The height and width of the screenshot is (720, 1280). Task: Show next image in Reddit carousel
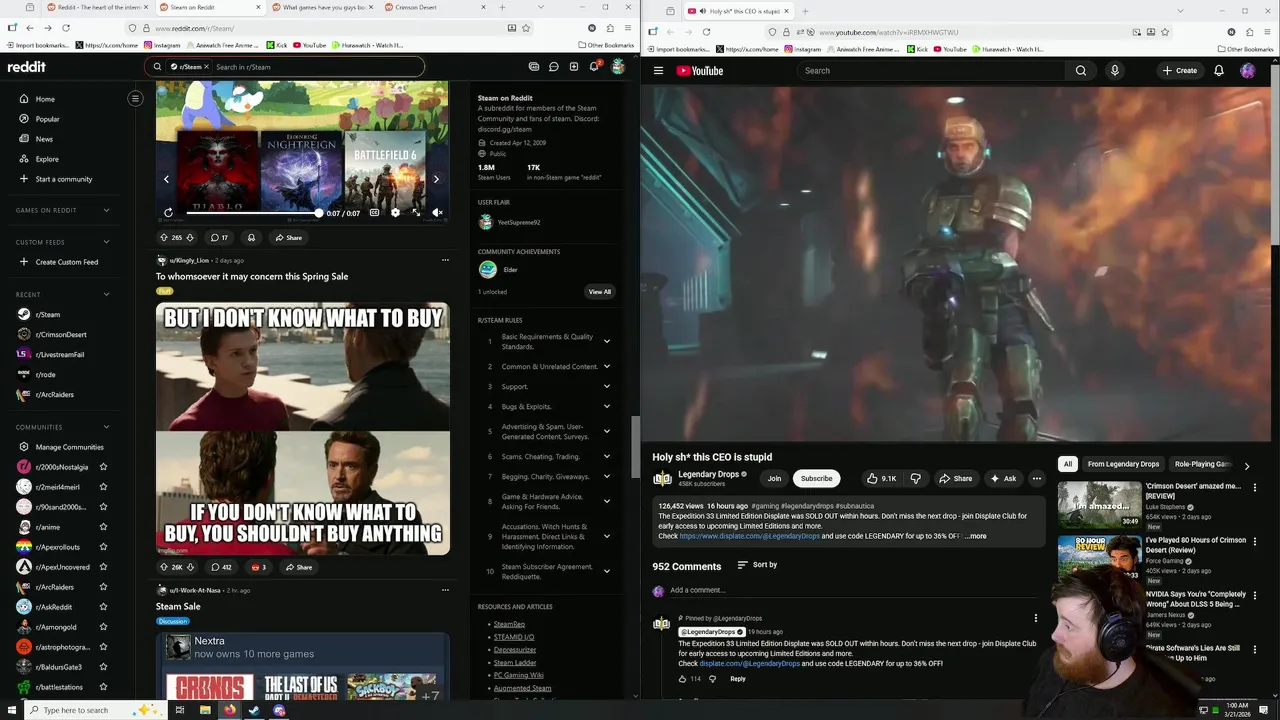[x=436, y=179]
